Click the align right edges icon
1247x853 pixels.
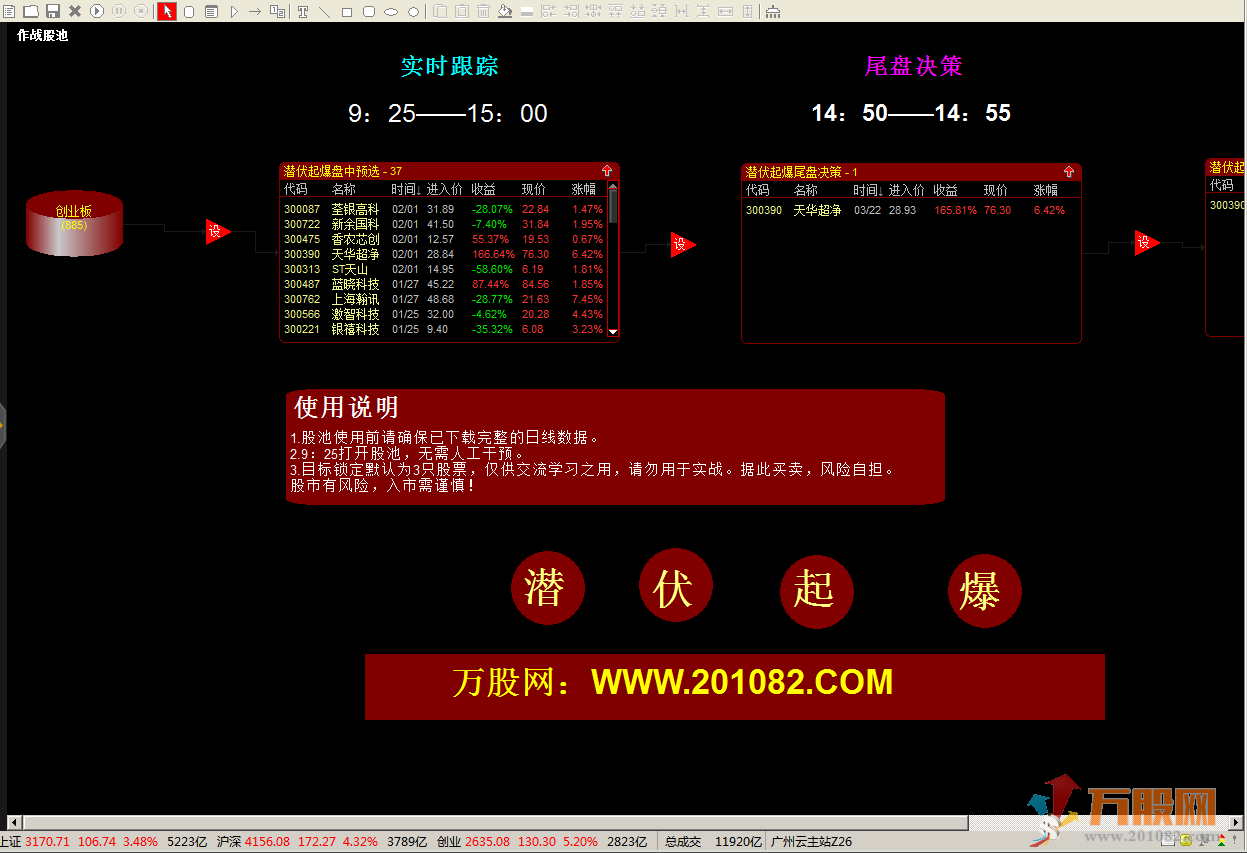tap(571, 11)
